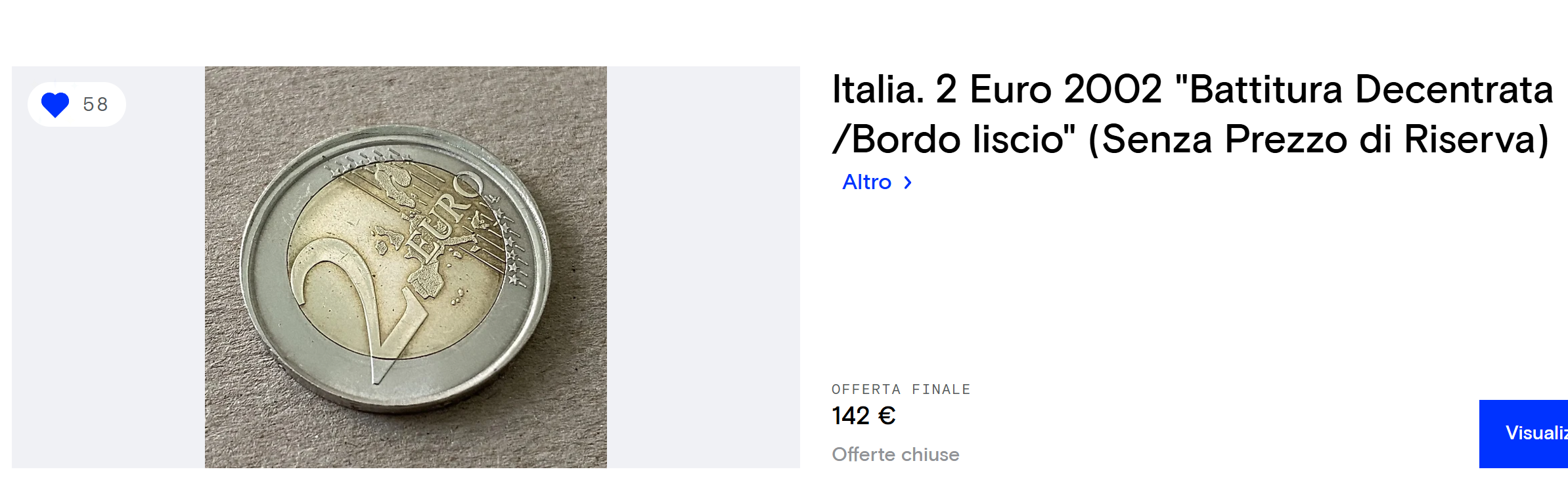This screenshot has height=503, width=1568.
Task: Click the blue Visualizza button
Action: pyautogui.click(x=1523, y=433)
